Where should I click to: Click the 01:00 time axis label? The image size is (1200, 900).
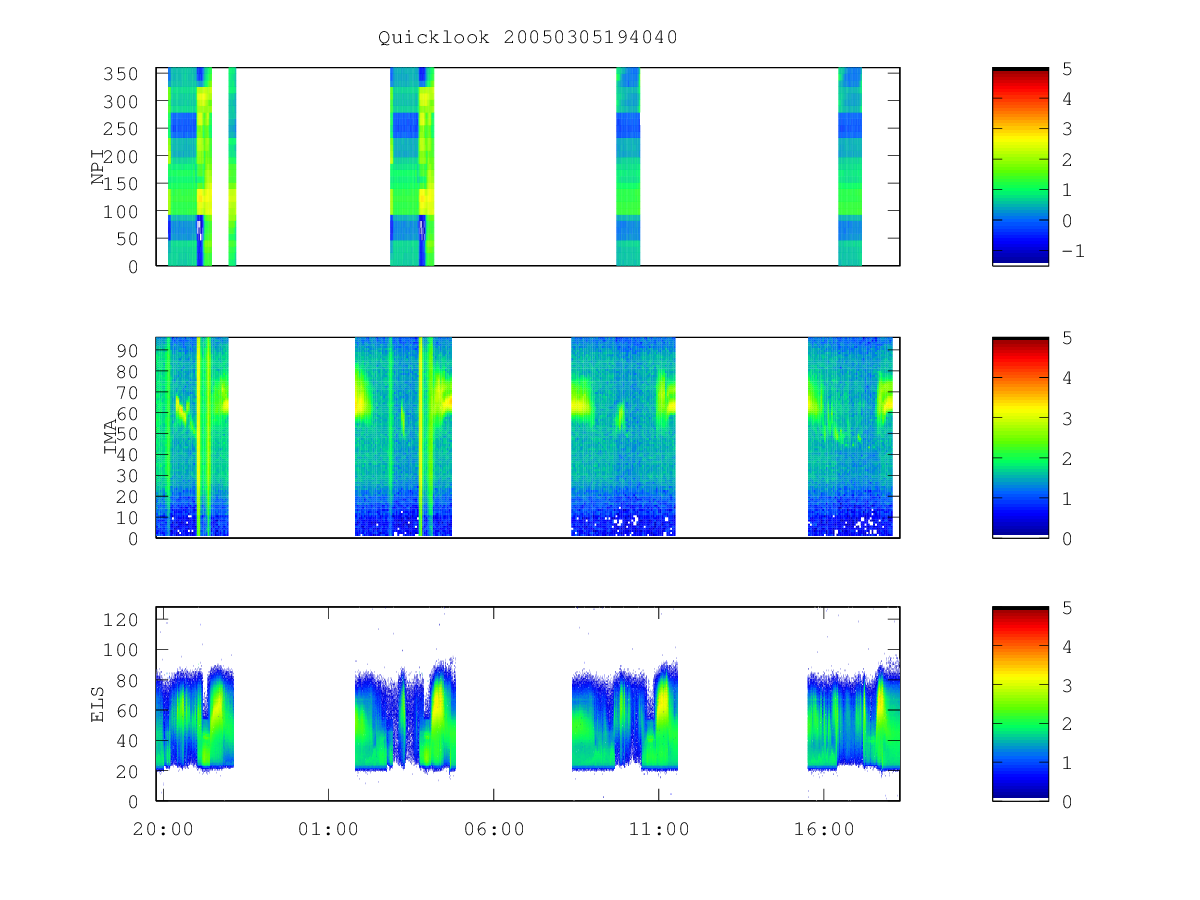pos(328,830)
